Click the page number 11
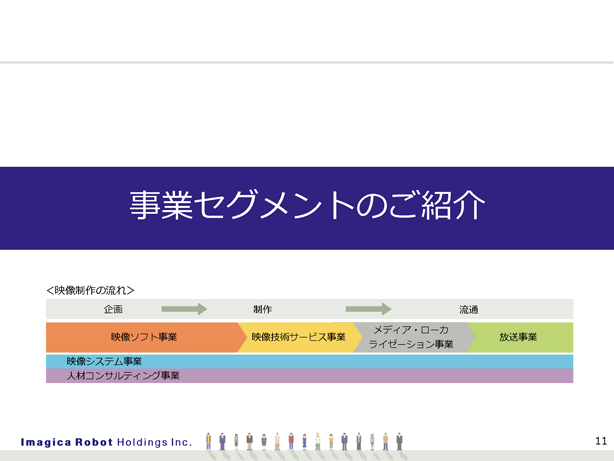Viewport: 614px width, 461px height. tap(601, 441)
